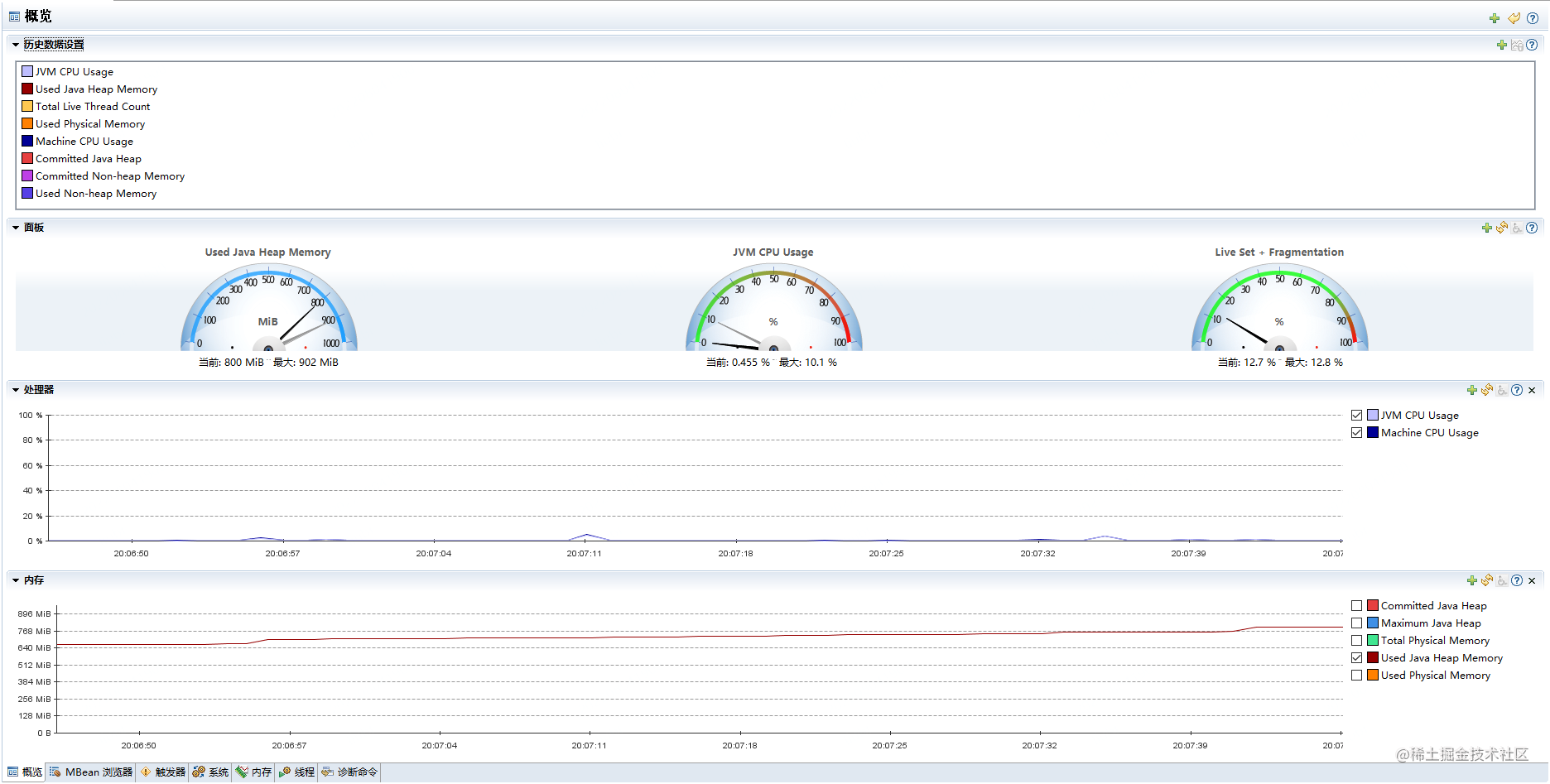Click the Total Live Thread Count color swatch
The image size is (1550, 784).
click(27, 107)
